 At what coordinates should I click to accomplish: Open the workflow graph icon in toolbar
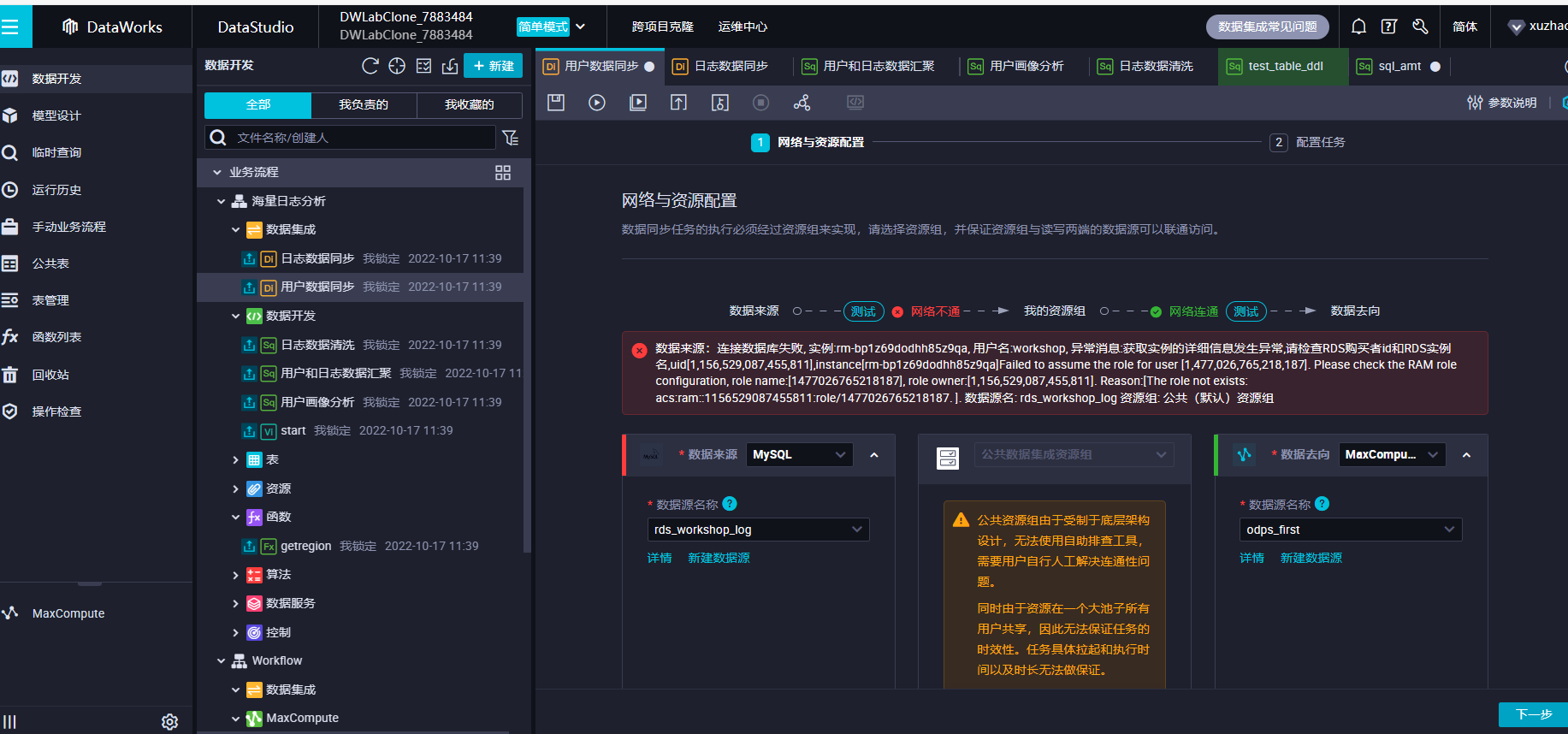tap(802, 103)
